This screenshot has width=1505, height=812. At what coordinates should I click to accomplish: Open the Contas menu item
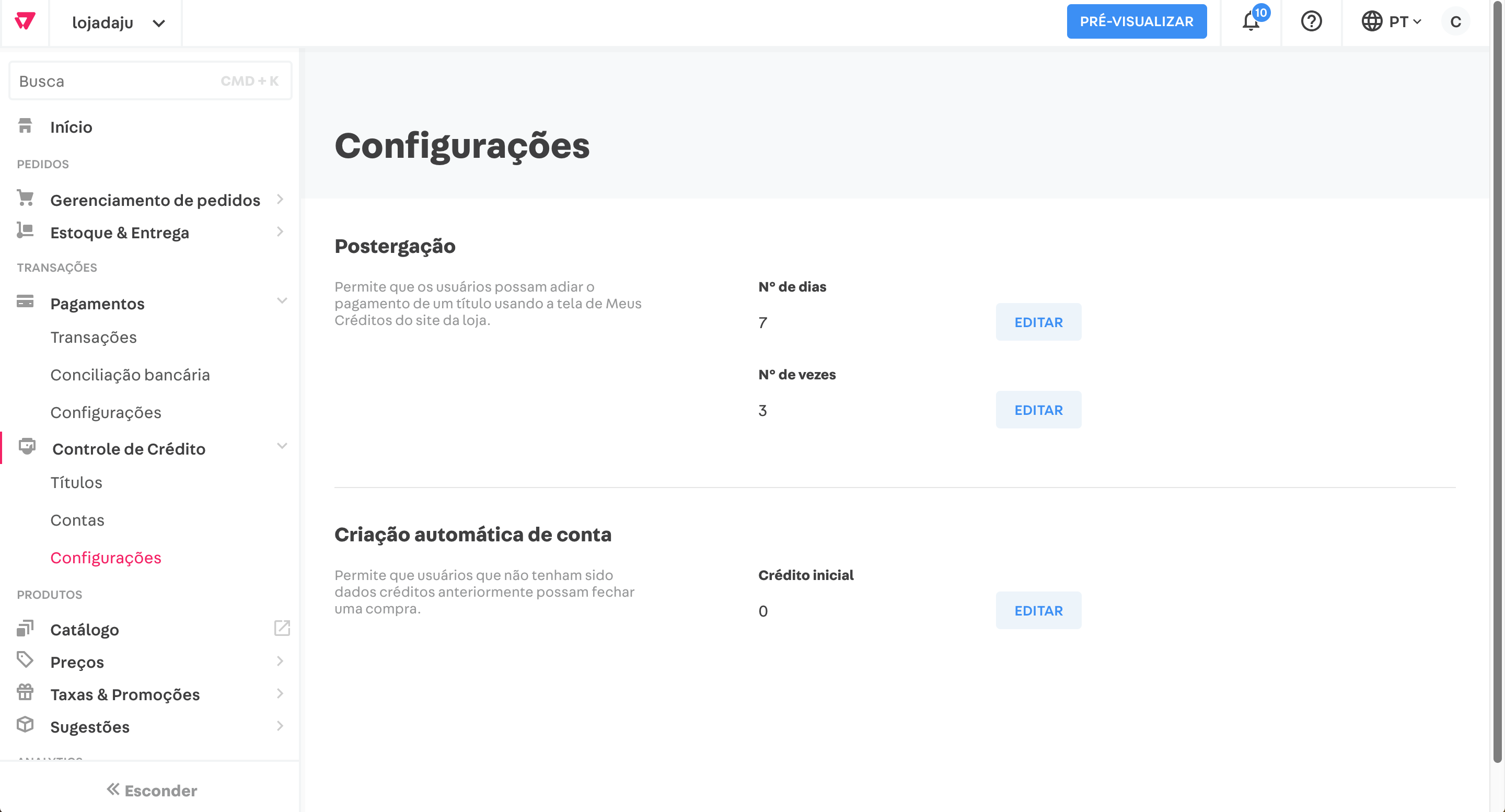tap(77, 520)
